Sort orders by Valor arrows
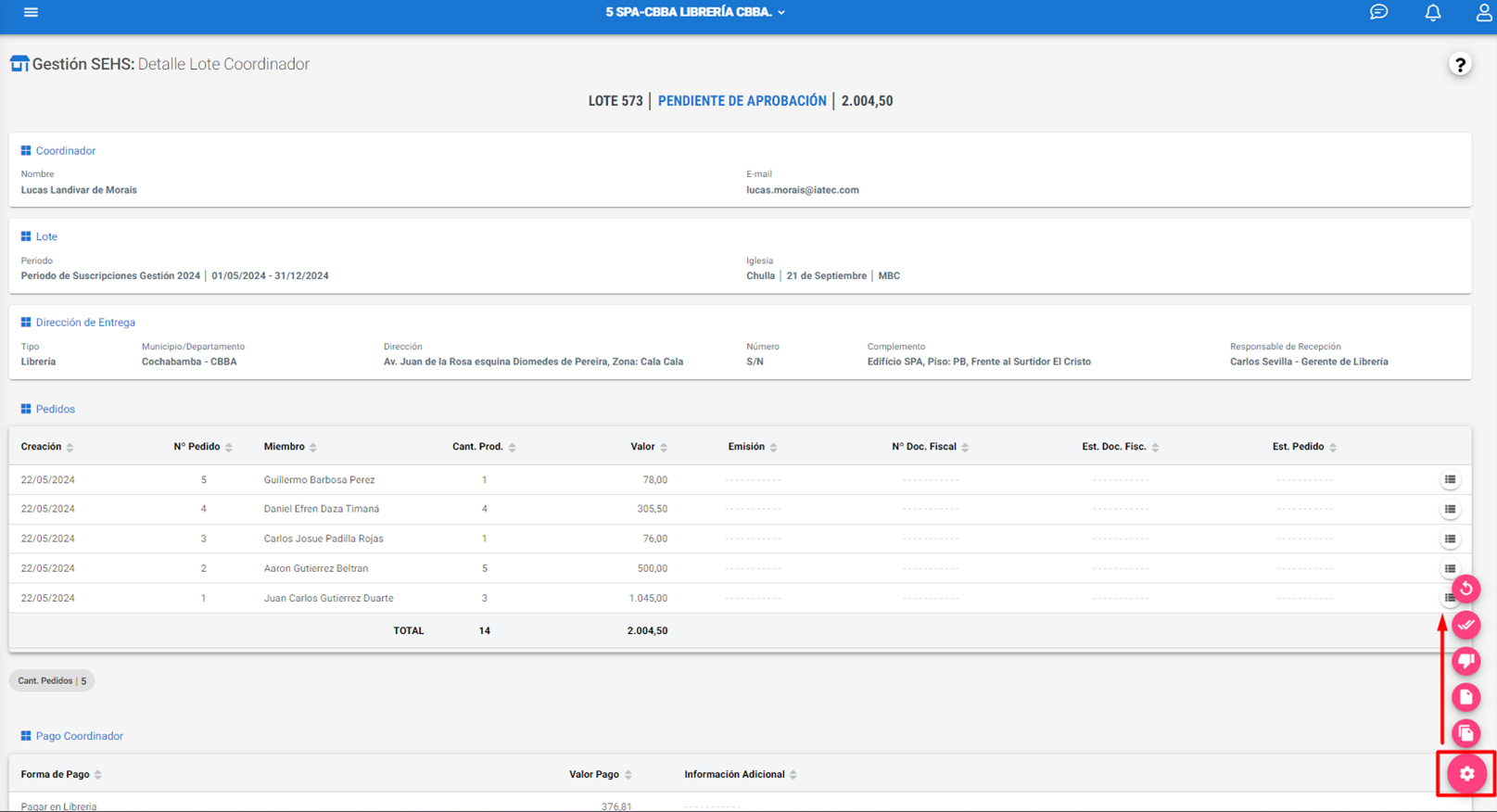Image resolution: width=1497 pixels, height=812 pixels. [x=664, y=448]
